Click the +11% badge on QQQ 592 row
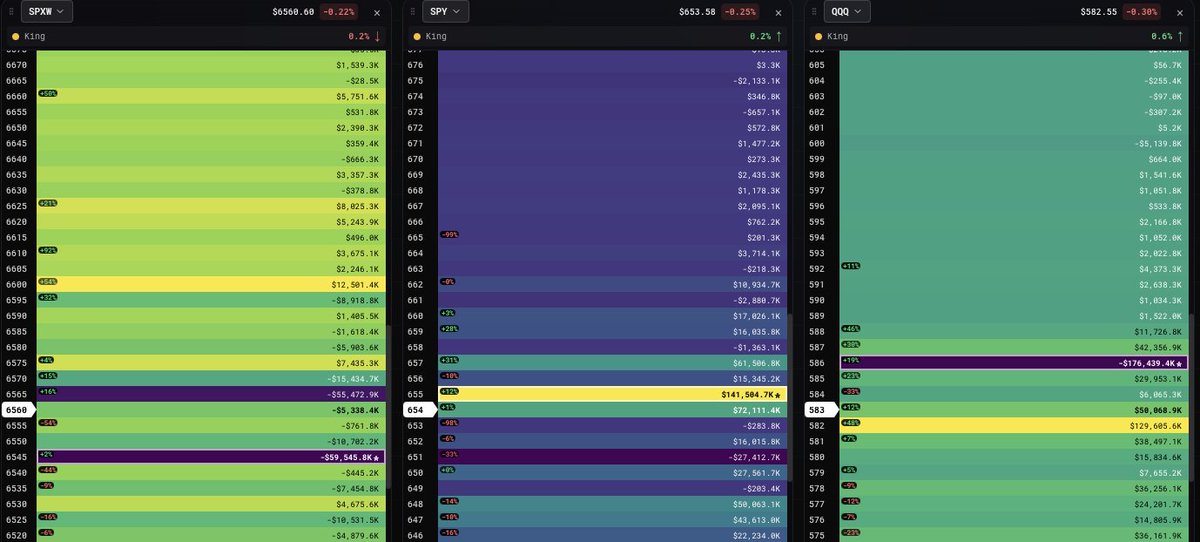The height and width of the screenshot is (542, 1200). point(851,265)
